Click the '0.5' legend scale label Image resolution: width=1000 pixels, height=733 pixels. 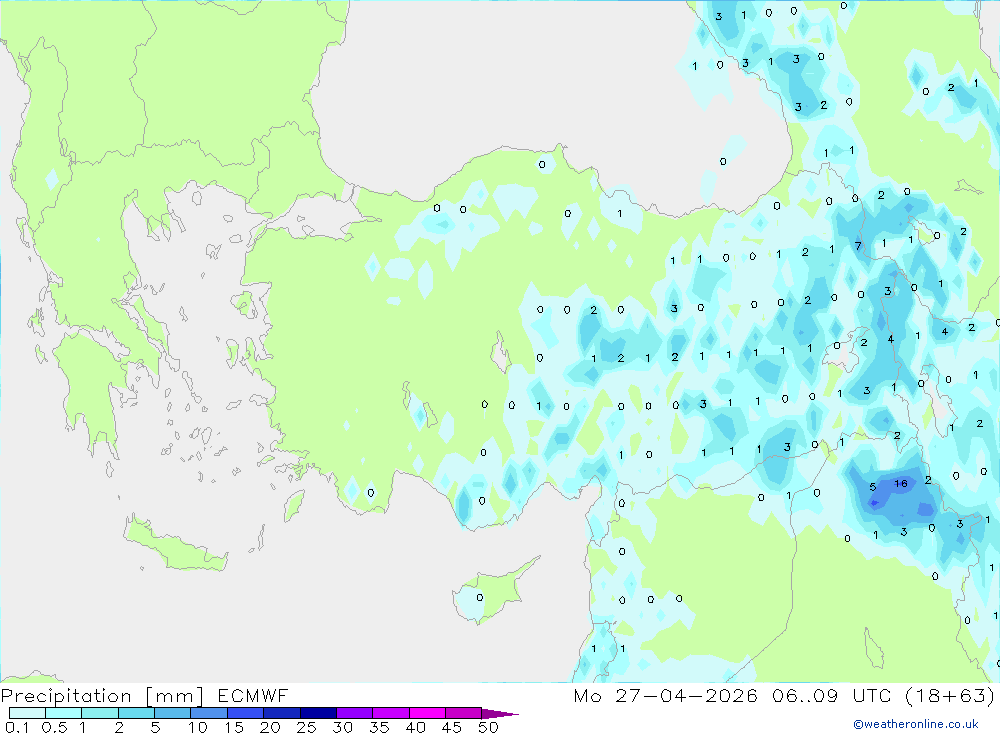tap(54, 727)
